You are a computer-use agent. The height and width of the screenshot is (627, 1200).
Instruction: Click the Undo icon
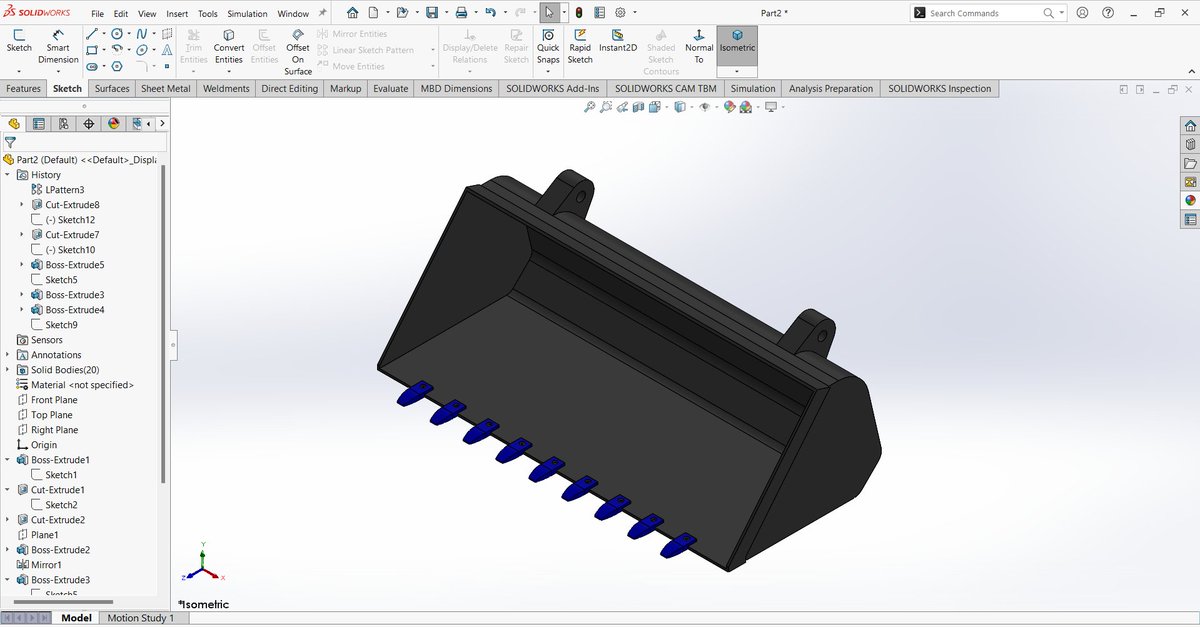click(490, 13)
